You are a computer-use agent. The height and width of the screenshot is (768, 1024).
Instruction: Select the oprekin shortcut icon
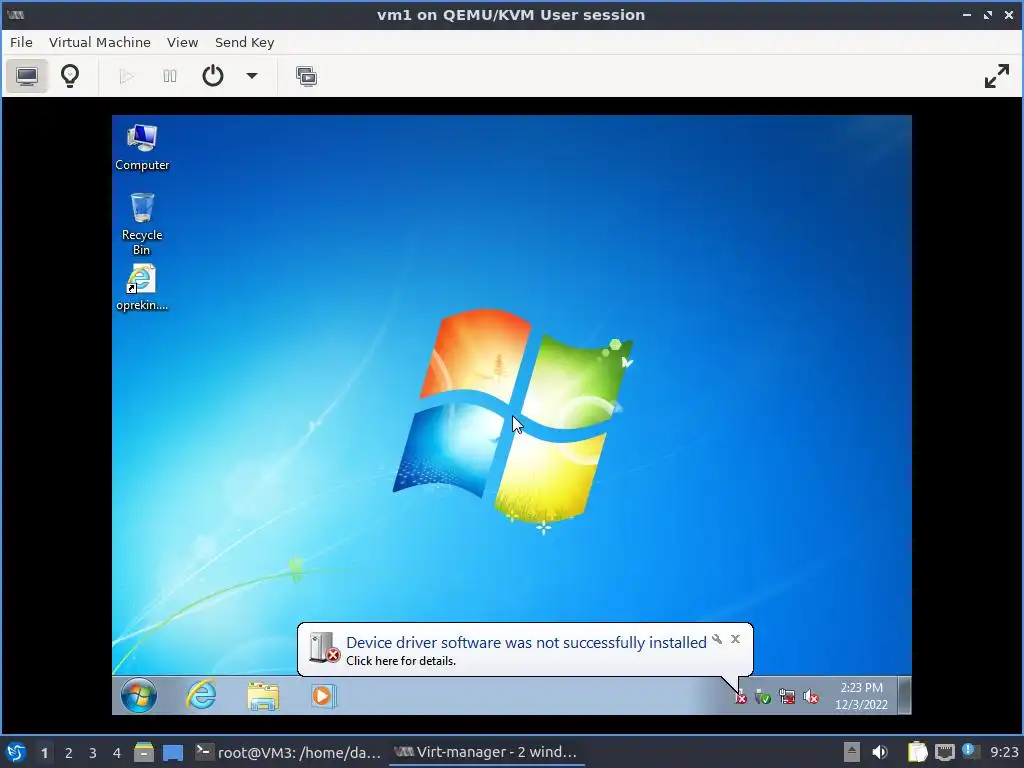(142, 287)
